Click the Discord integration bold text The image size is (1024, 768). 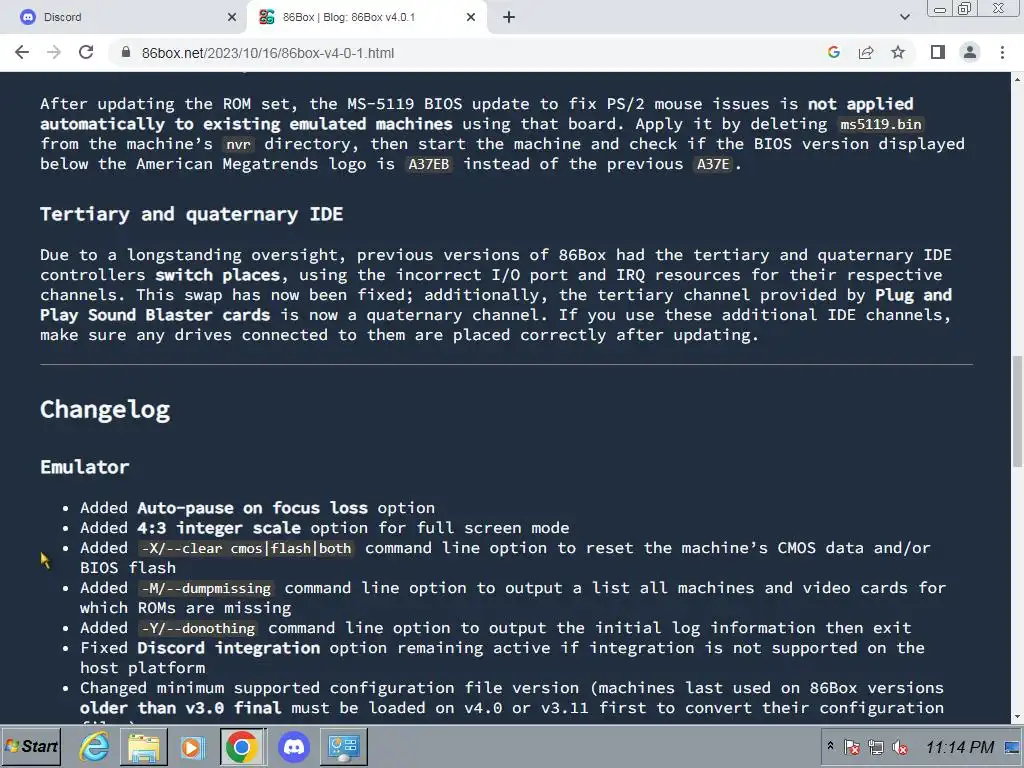(229, 648)
